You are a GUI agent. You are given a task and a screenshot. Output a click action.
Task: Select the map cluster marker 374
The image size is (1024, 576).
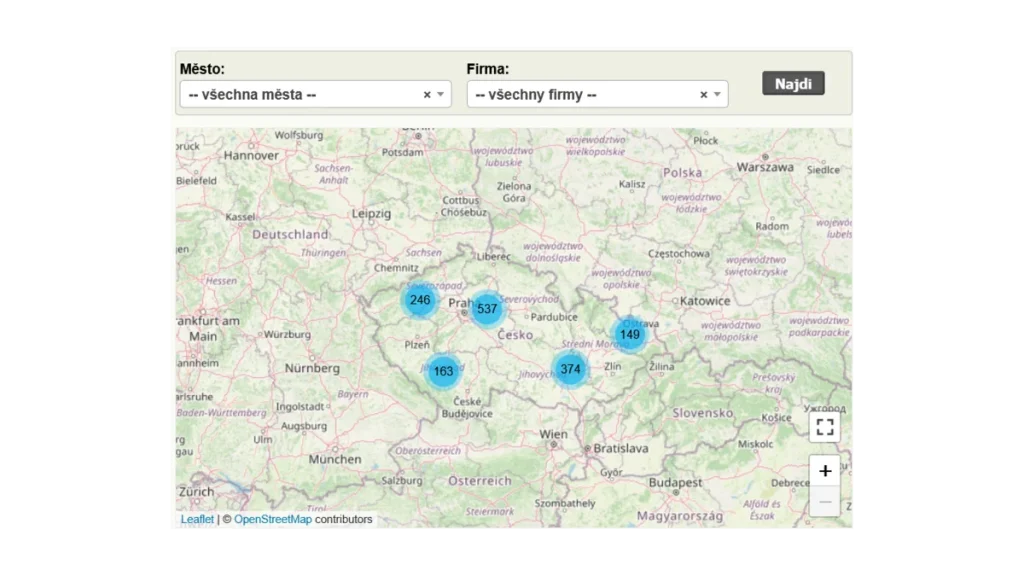click(570, 369)
